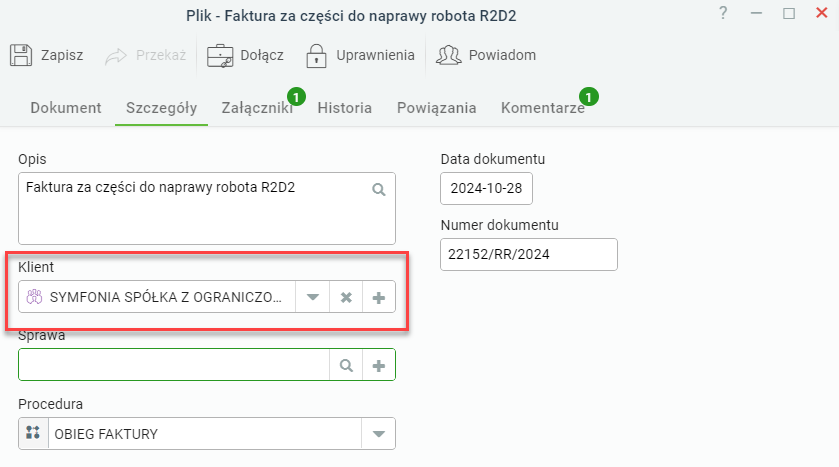Clear the Klient field with X icon
Image resolution: width=839 pixels, height=467 pixels.
tap(346, 297)
